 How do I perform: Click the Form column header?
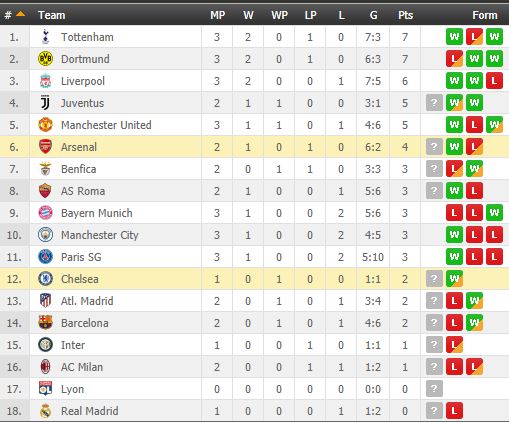(485, 15)
